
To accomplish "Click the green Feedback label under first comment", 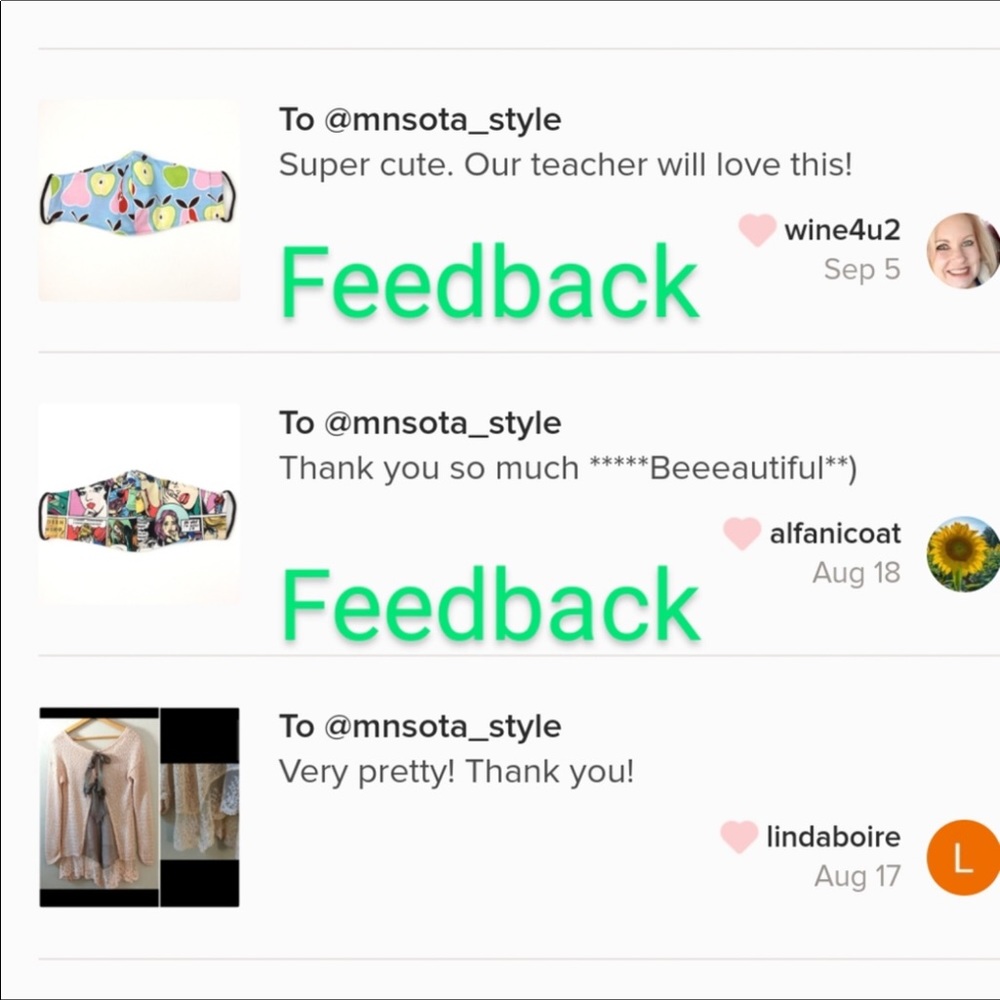I will 490,281.
